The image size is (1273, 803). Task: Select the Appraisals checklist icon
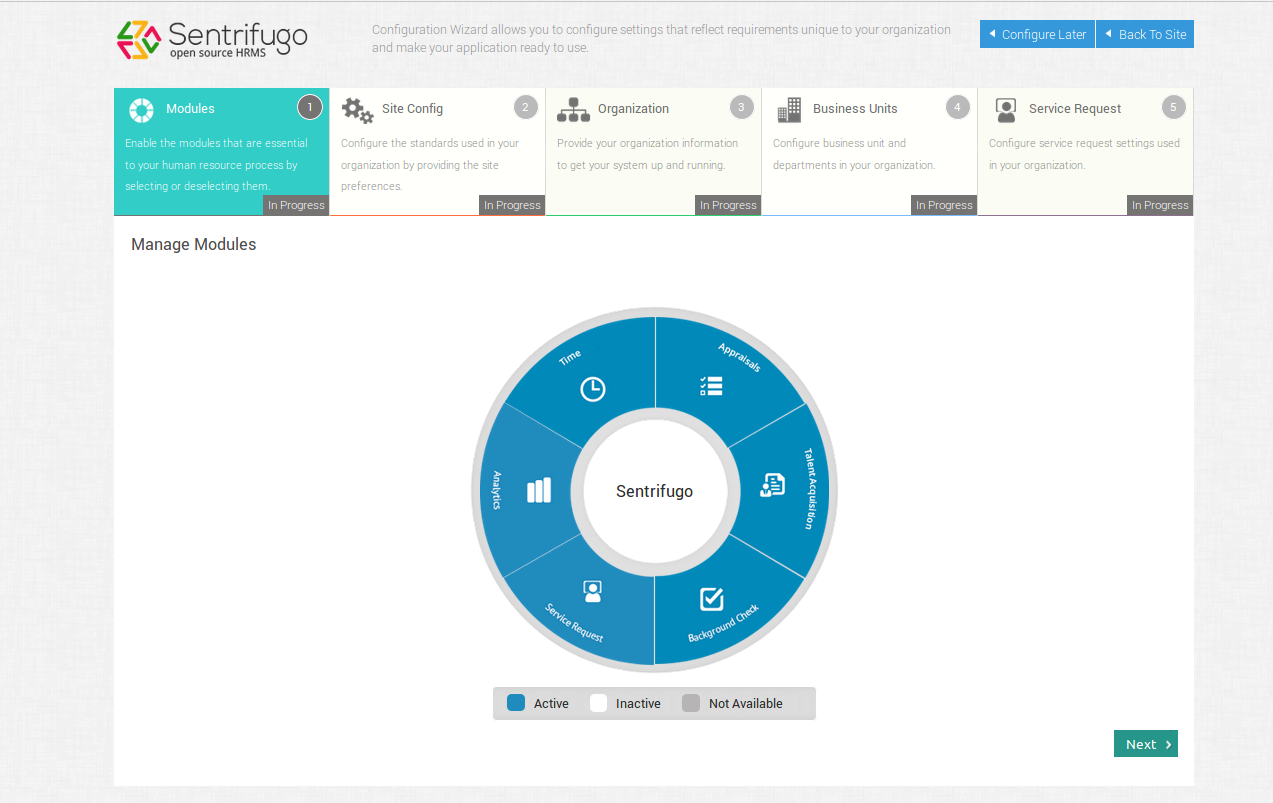(x=711, y=386)
